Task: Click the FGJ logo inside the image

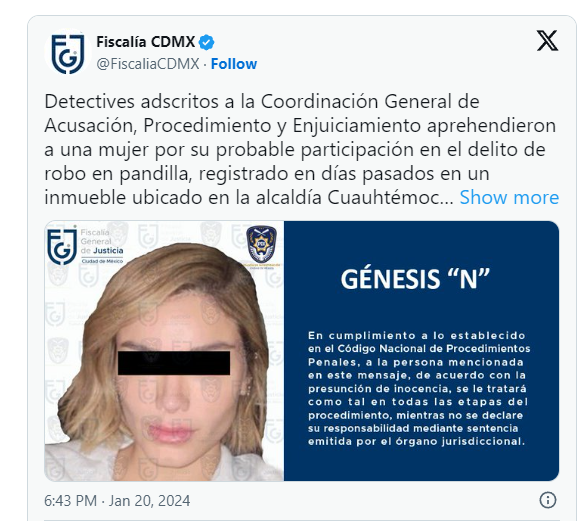Action: pyautogui.click(x=62, y=246)
